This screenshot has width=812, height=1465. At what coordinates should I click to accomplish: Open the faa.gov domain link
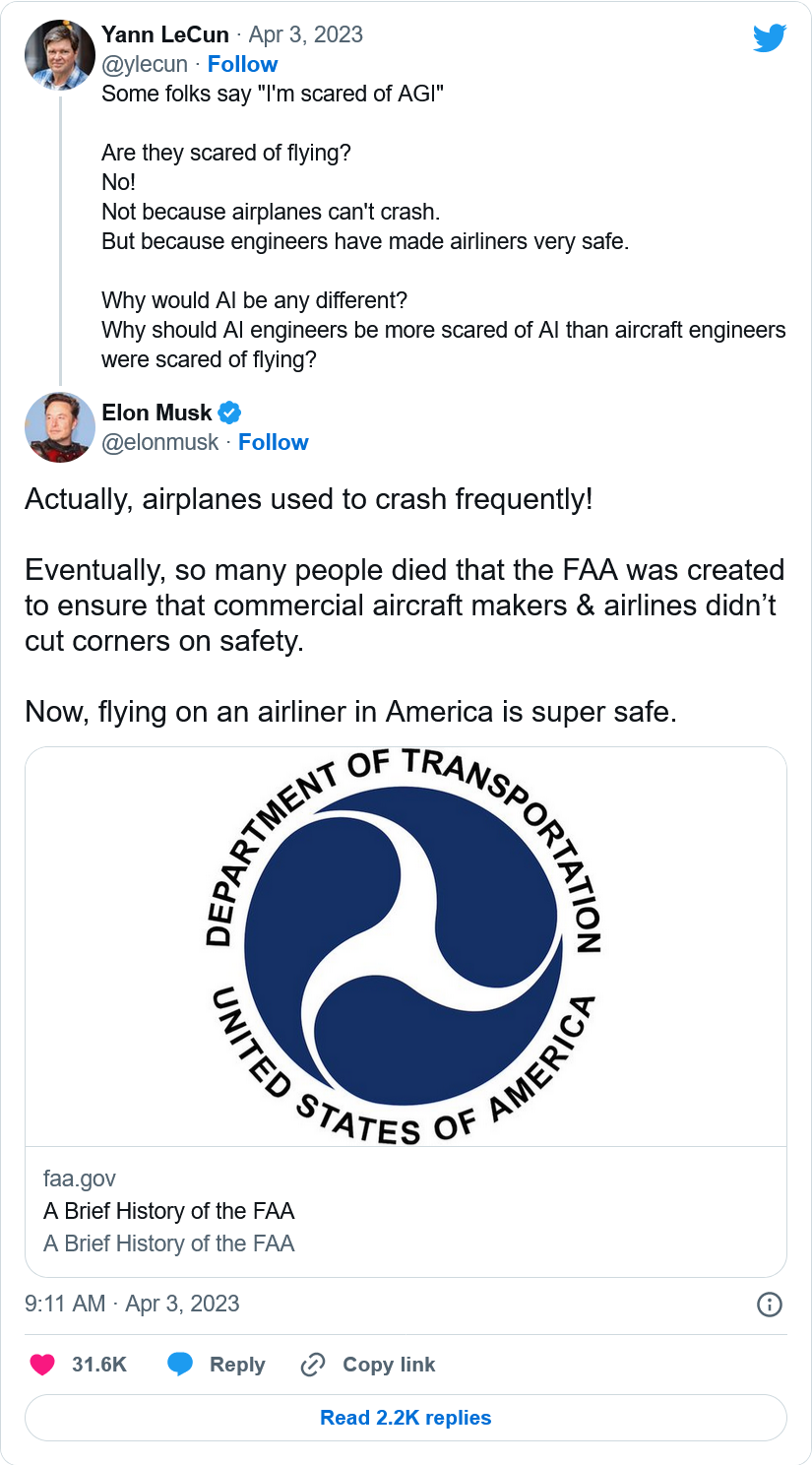click(80, 1178)
